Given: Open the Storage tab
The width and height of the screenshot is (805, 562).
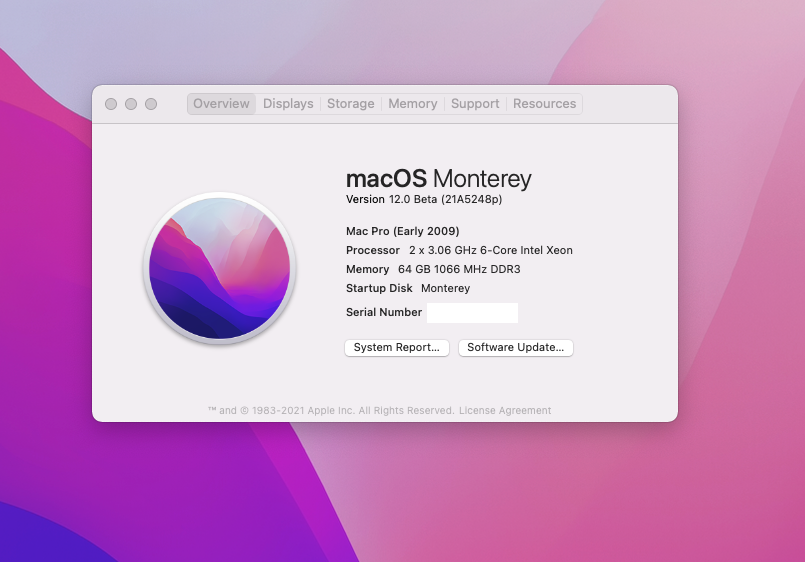Looking at the screenshot, I should tap(351, 104).
